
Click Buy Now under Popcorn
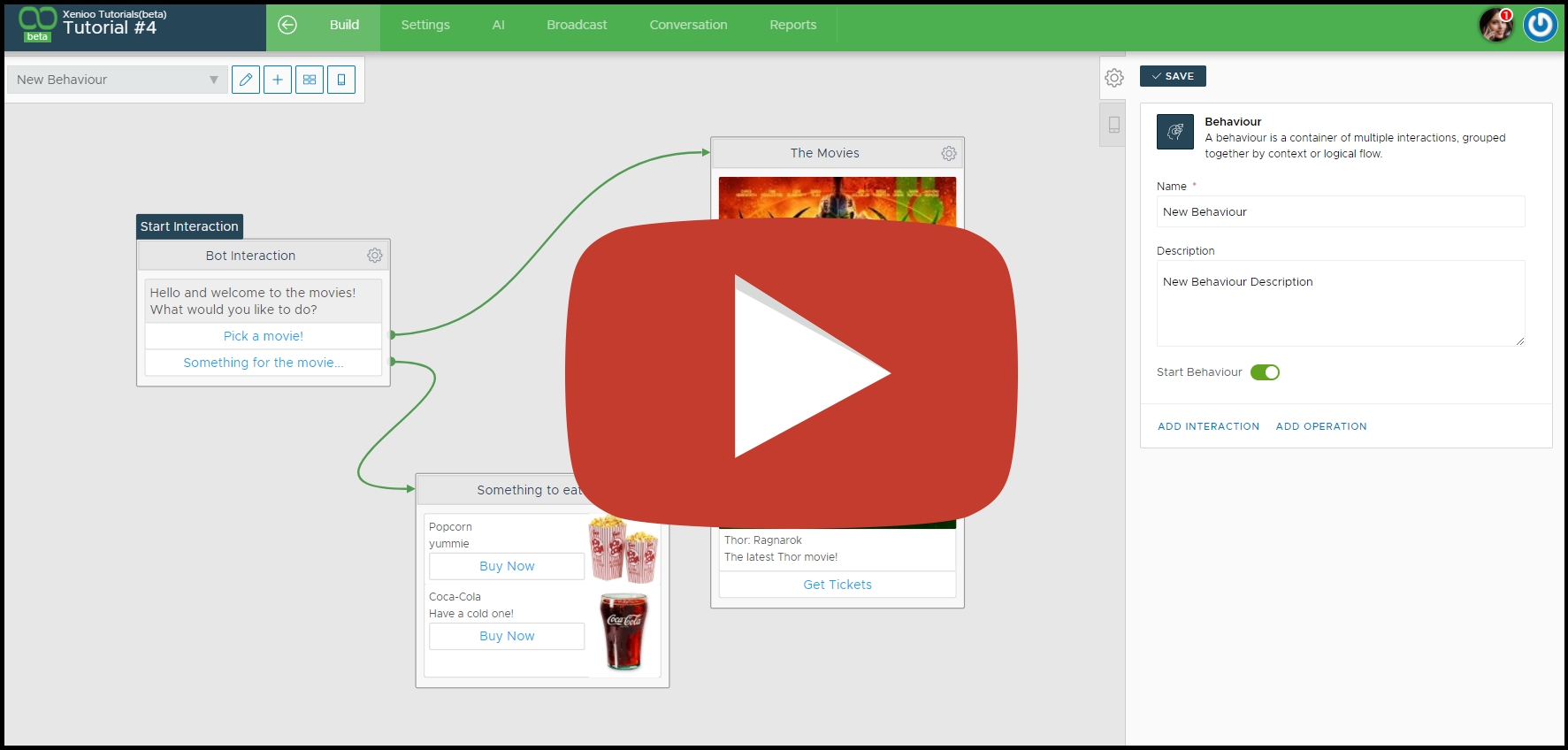point(507,566)
